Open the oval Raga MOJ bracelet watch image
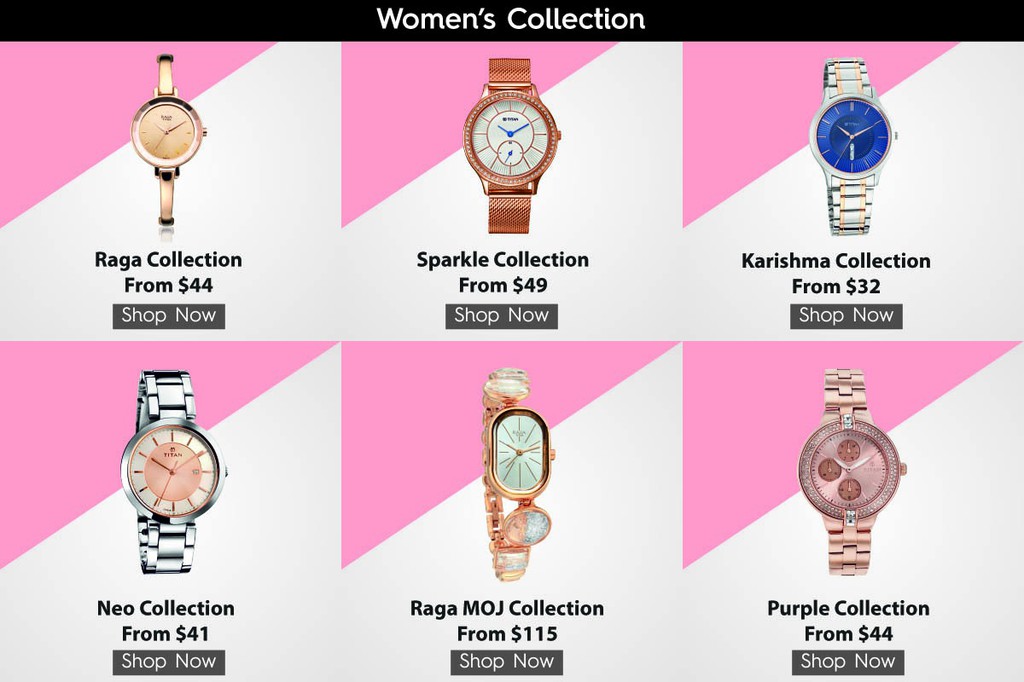 tap(517, 474)
